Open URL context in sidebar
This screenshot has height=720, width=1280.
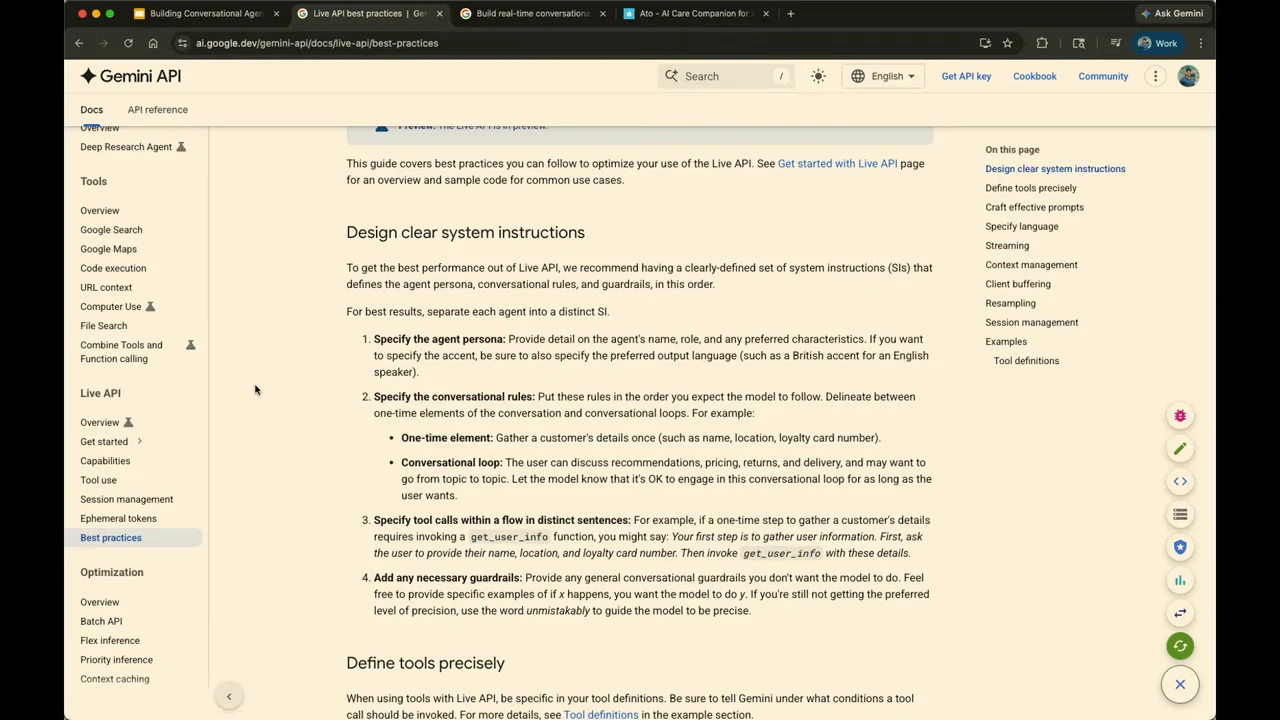[x=106, y=287]
